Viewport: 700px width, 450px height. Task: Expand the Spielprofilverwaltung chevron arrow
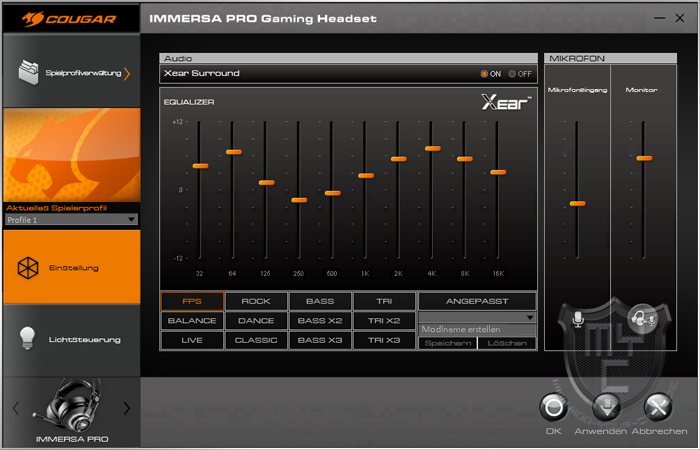point(127,73)
